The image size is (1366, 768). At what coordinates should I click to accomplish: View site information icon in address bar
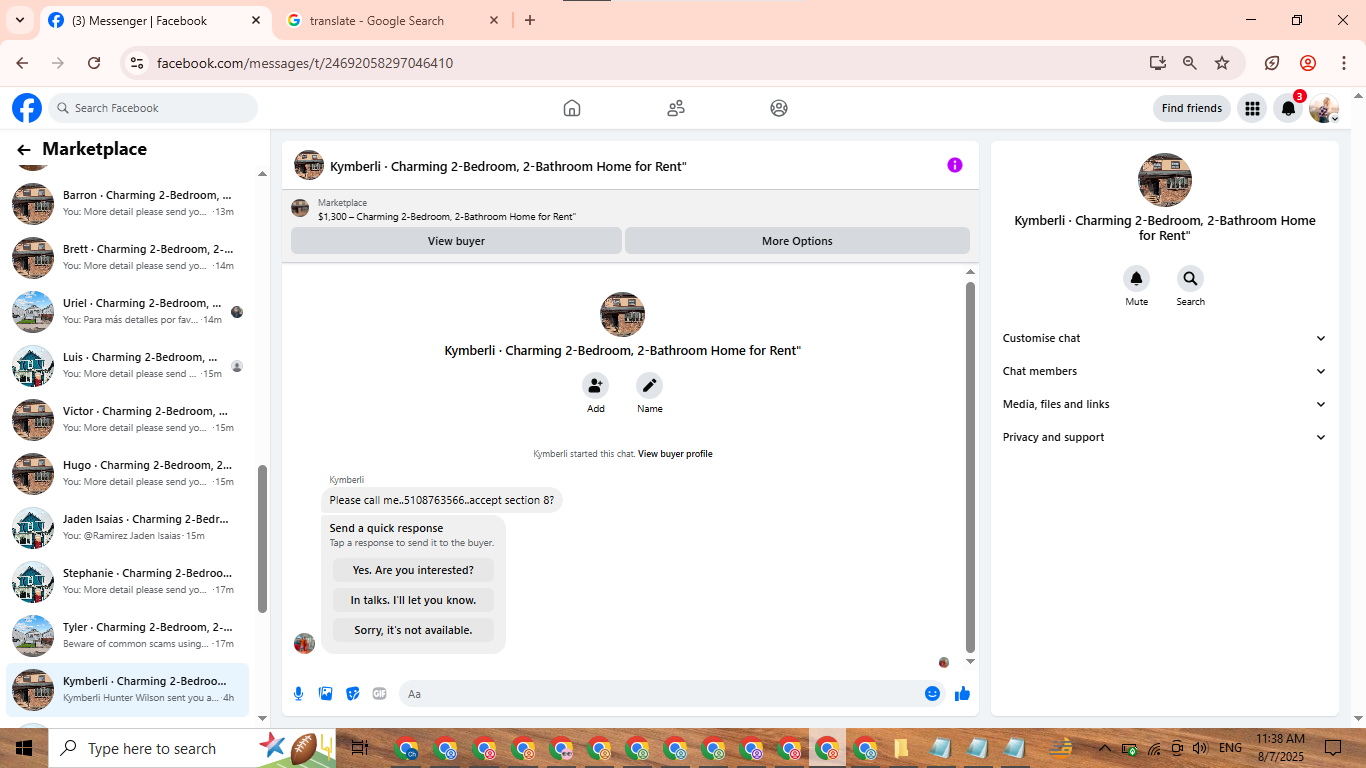(x=138, y=63)
